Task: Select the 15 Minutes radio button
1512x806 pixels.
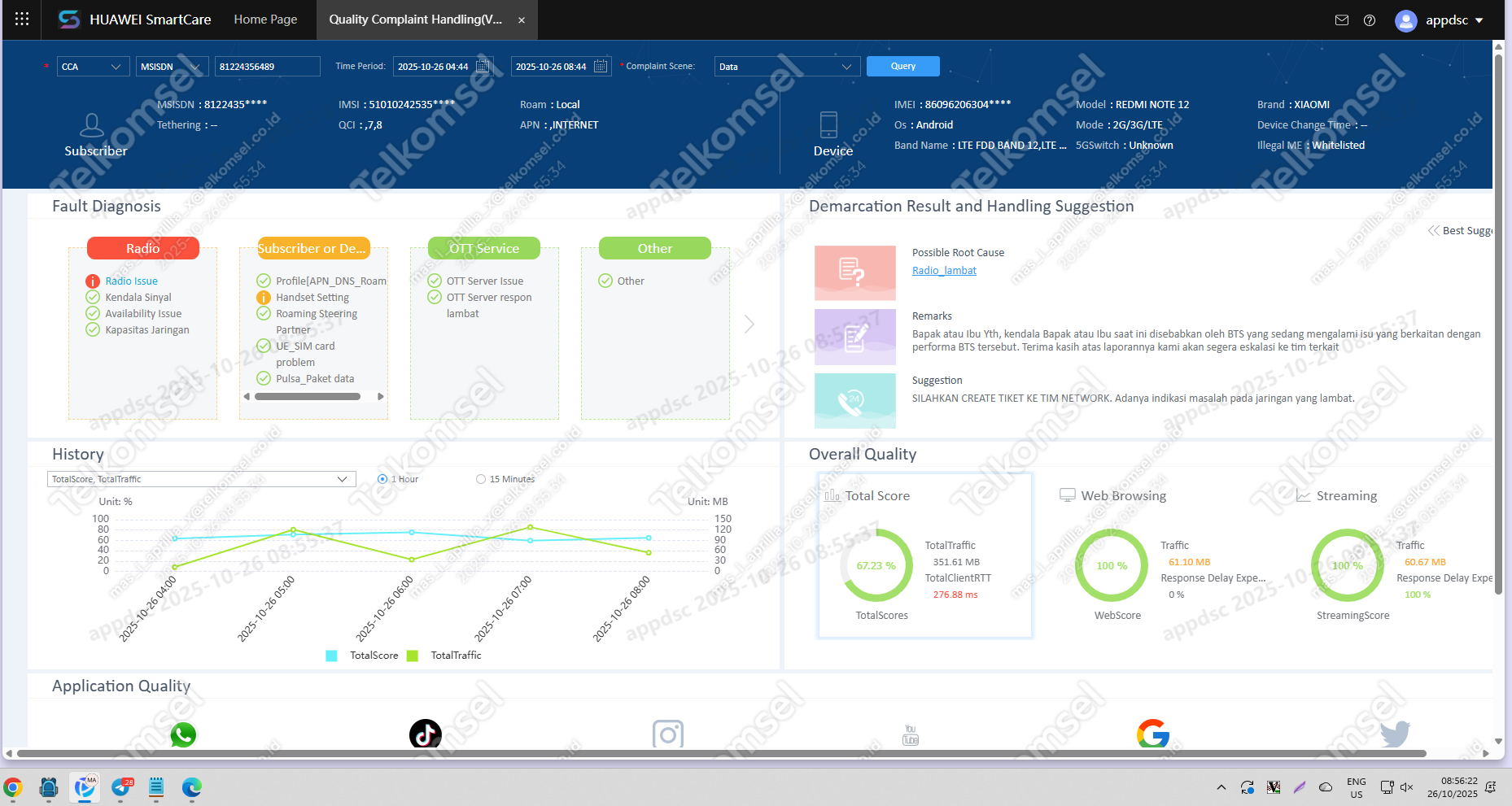Action: tap(481, 479)
